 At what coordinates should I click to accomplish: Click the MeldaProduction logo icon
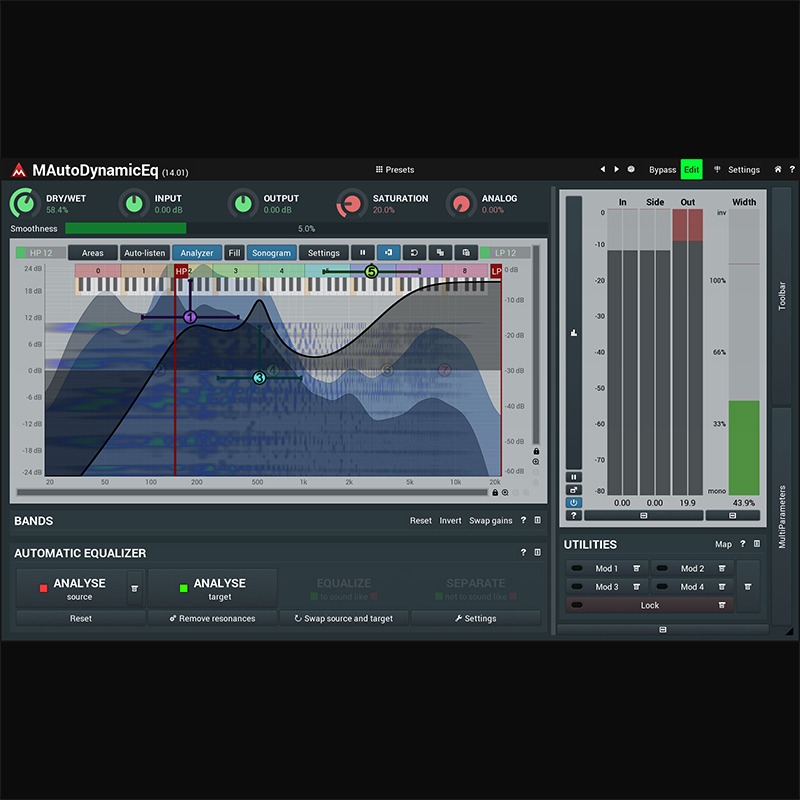click(x=19, y=170)
